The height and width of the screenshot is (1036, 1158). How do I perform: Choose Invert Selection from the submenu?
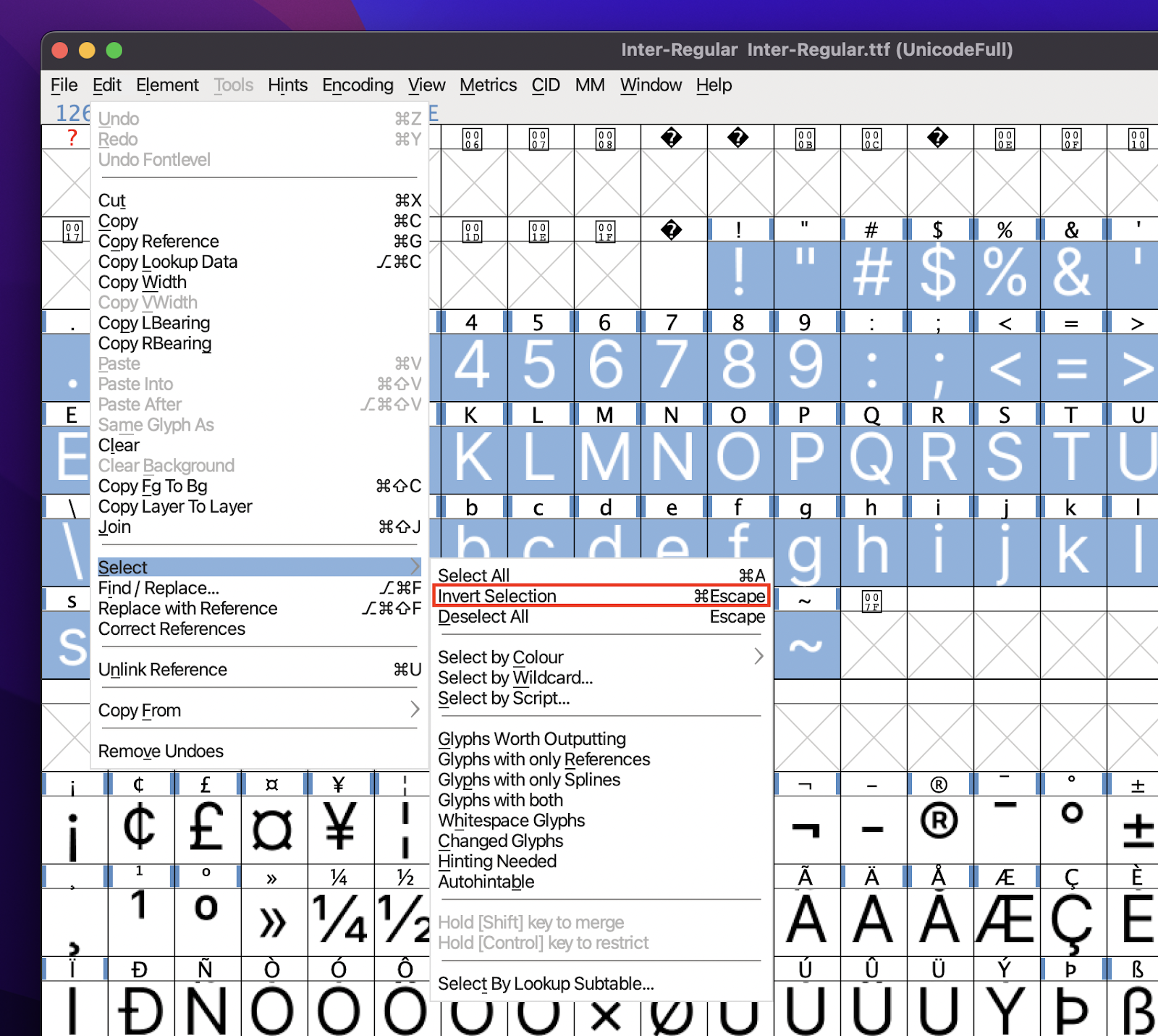tap(496, 596)
